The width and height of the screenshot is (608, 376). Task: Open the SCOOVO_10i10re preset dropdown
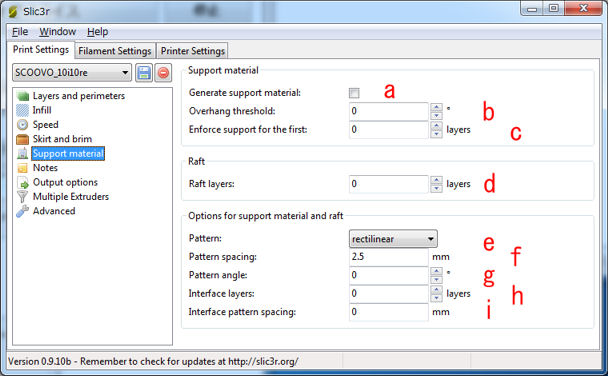coord(72,73)
